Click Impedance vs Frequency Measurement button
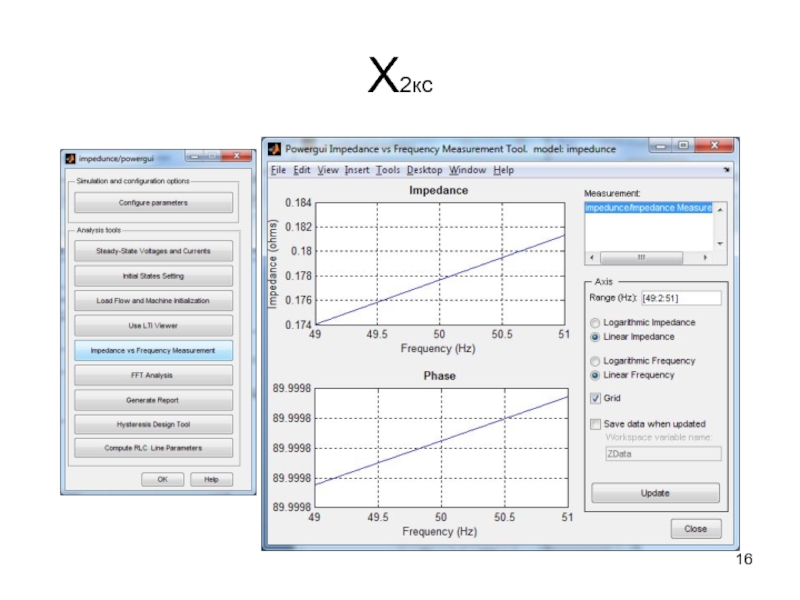Viewport: 800px width, 600px height. 154,351
